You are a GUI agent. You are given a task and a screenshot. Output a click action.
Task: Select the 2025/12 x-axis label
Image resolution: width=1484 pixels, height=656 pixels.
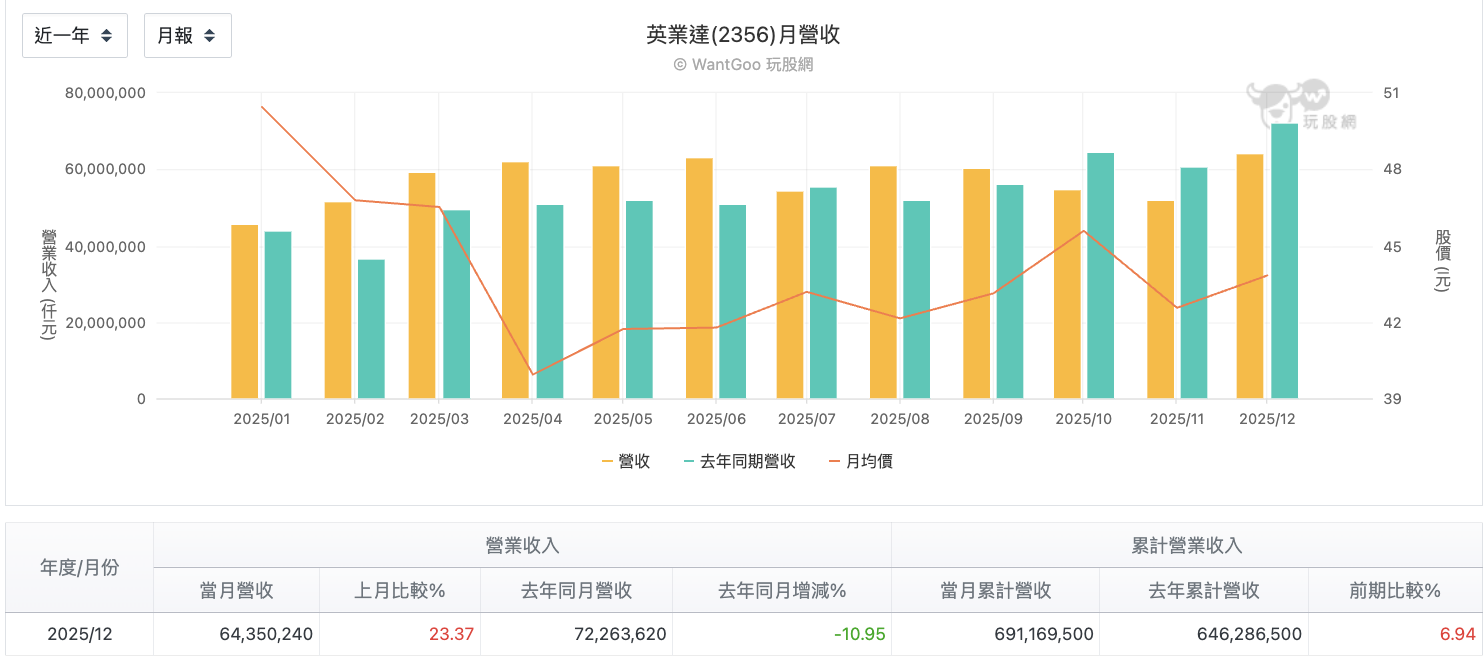[1267, 419]
